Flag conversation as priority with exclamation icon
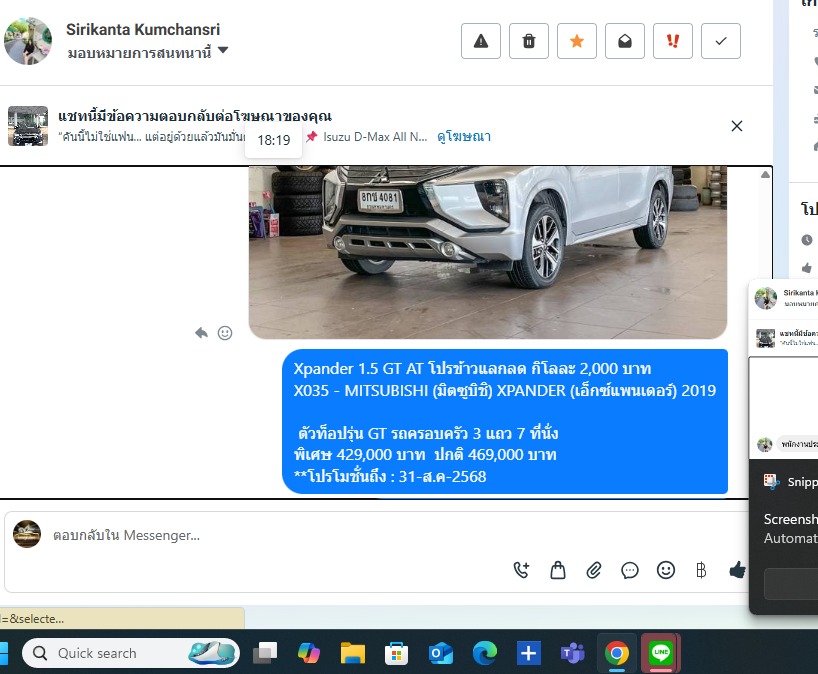Screen dimensions: 818x674 [x=672, y=41]
